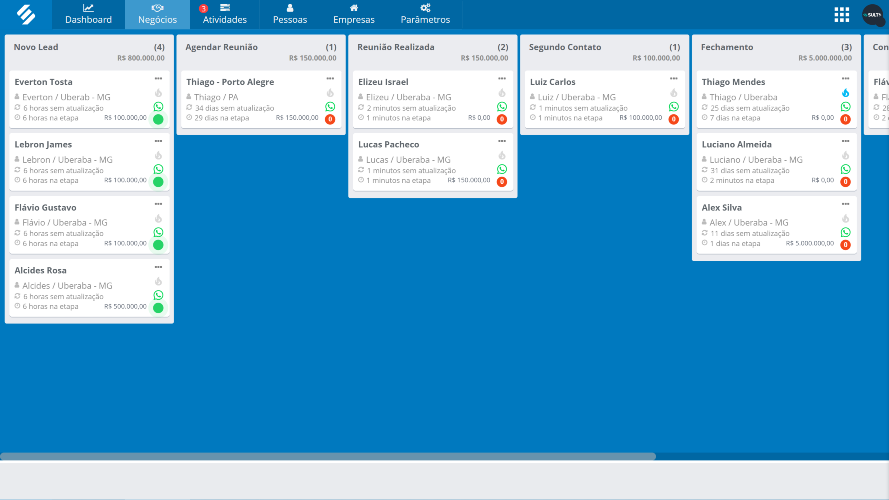Toggle the flame icon on Everton Tosta card

(158, 93)
